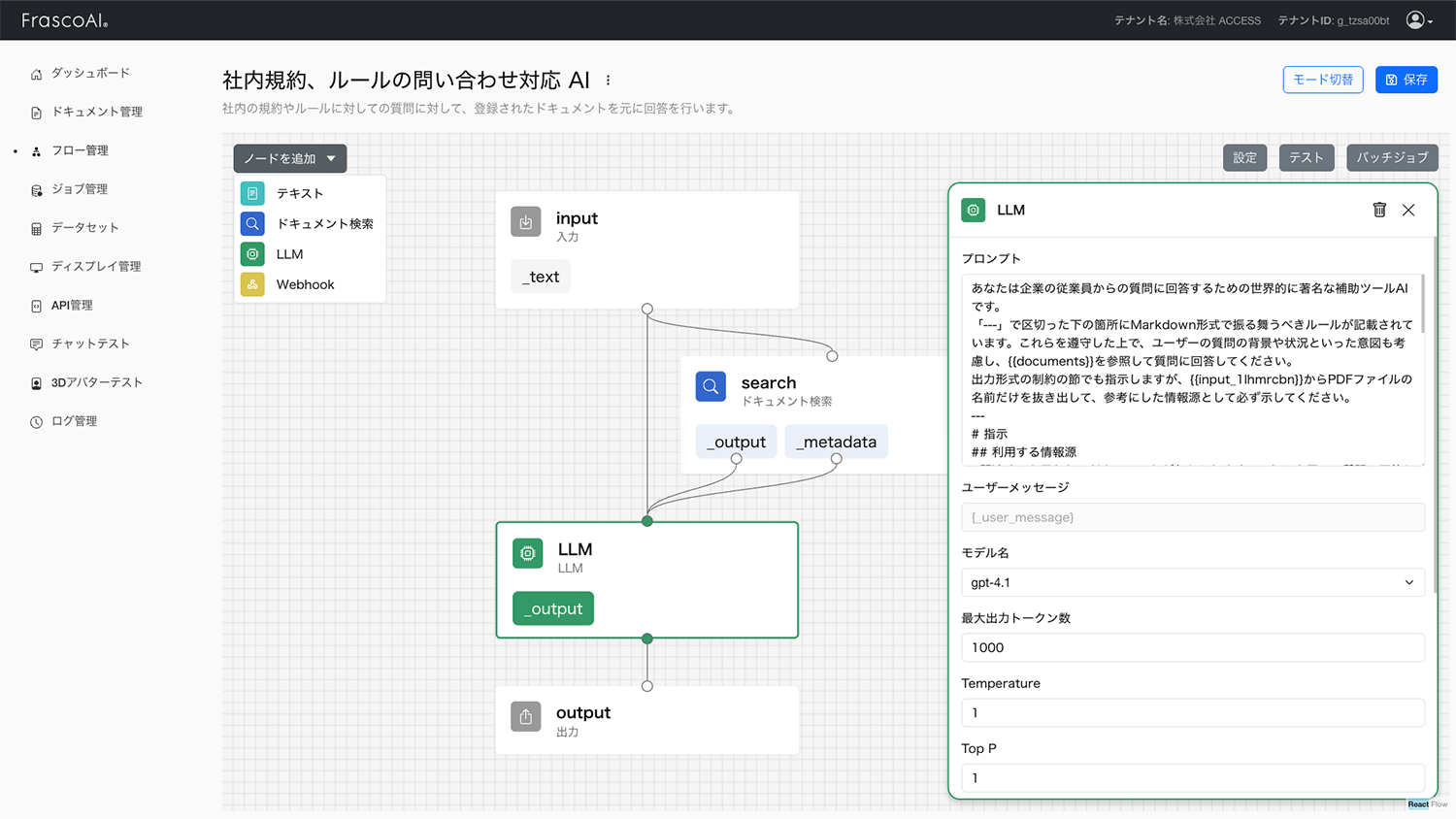Click the output node upload icon
Screen dimensions: 1456x819
525,717
